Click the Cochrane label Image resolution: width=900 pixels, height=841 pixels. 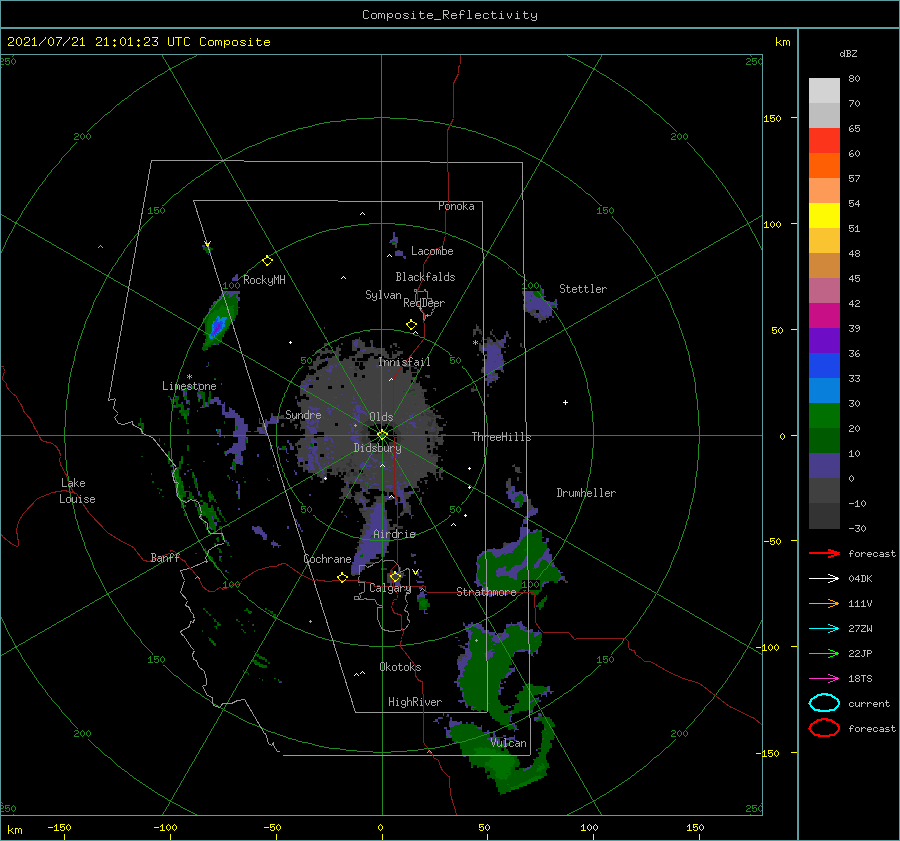pos(327,559)
